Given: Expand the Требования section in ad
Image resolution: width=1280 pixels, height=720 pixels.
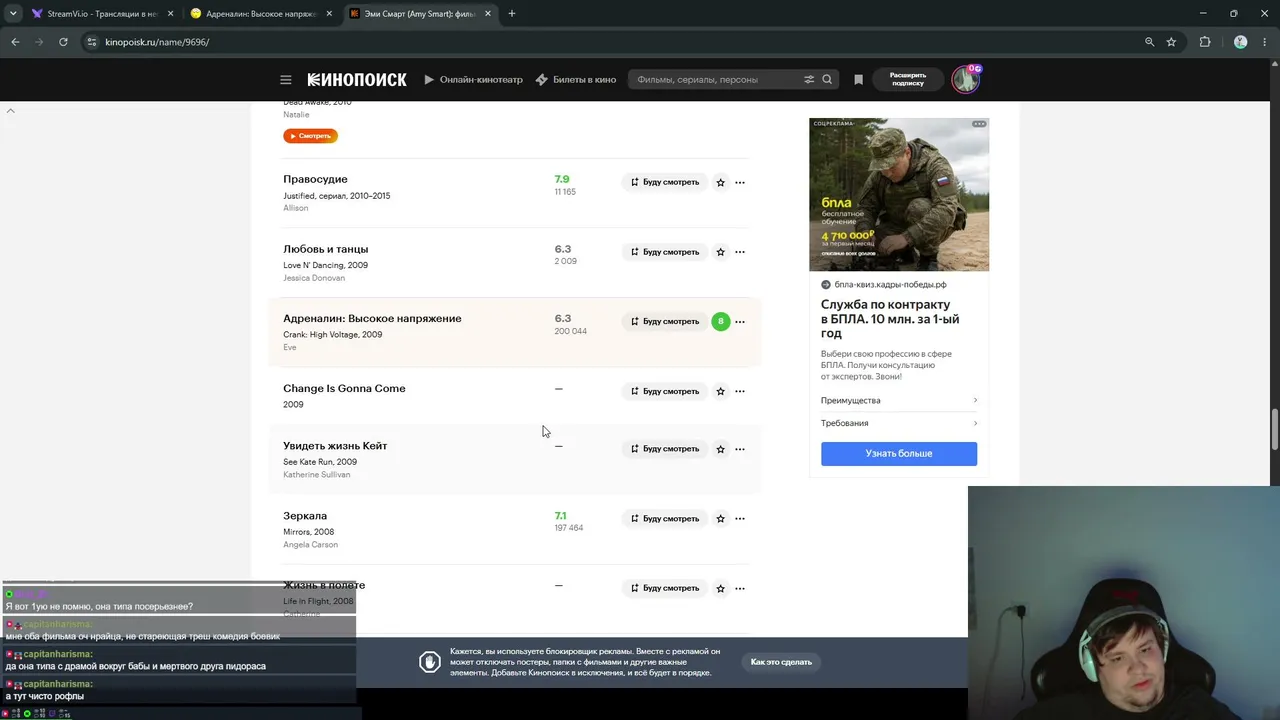Looking at the screenshot, I should [899, 423].
